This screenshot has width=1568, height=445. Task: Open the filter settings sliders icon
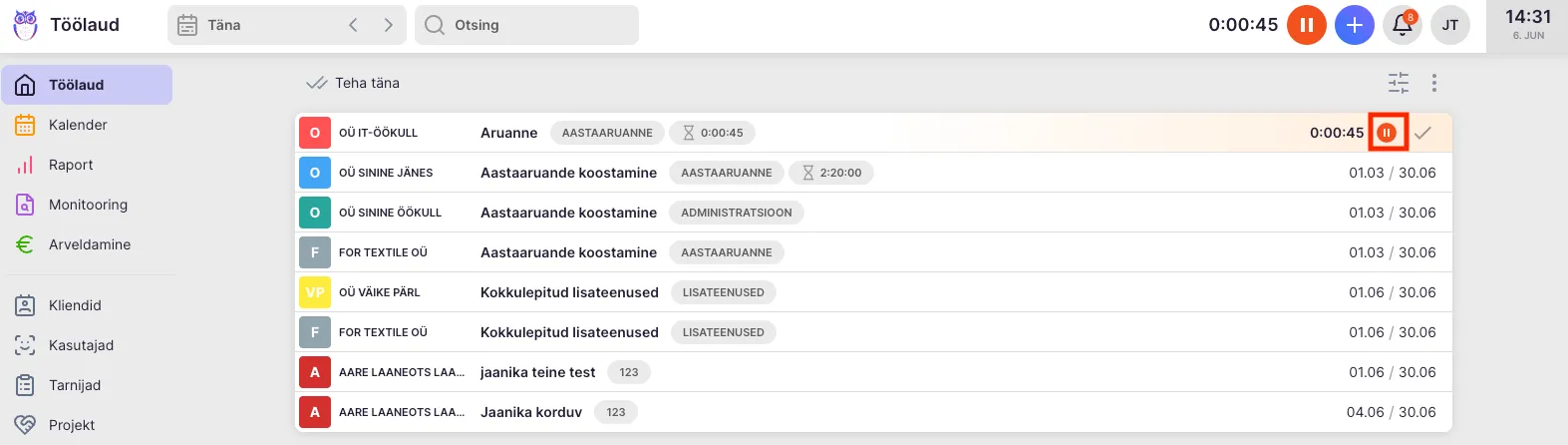[1399, 83]
